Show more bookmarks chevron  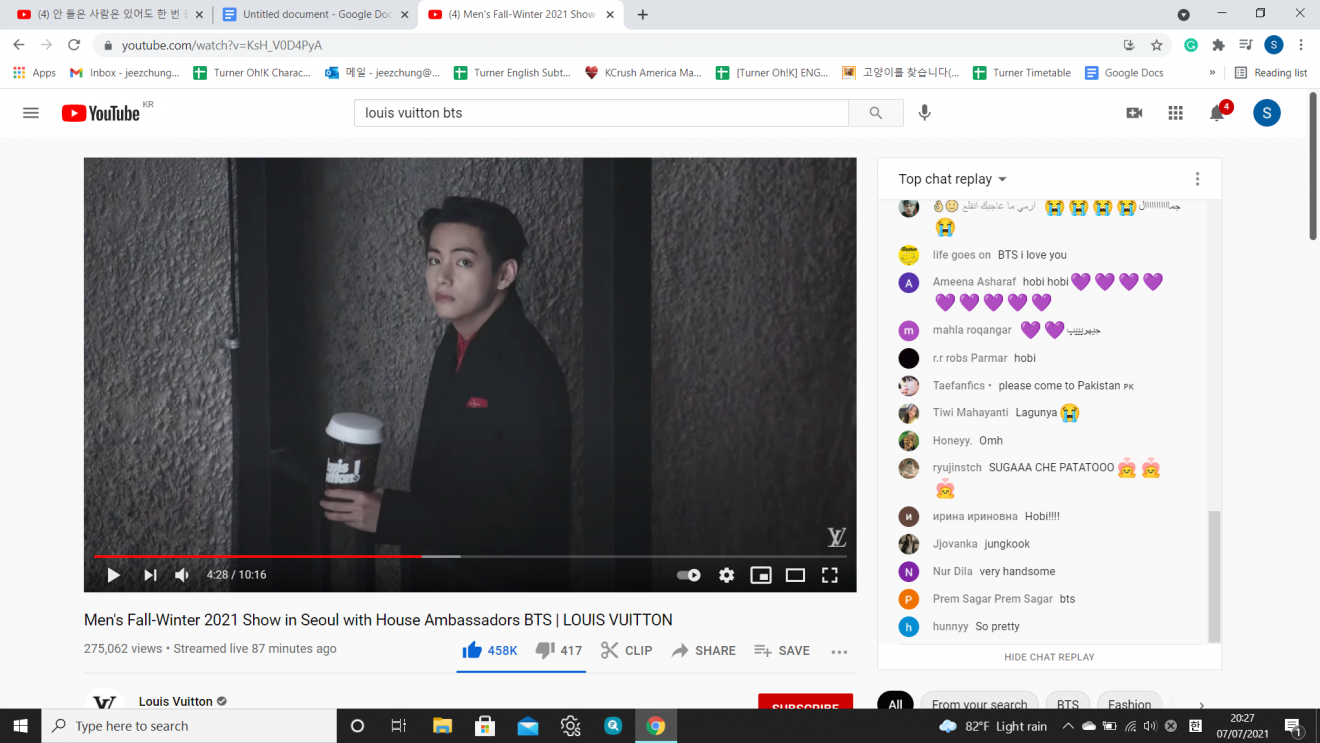pos(1212,73)
